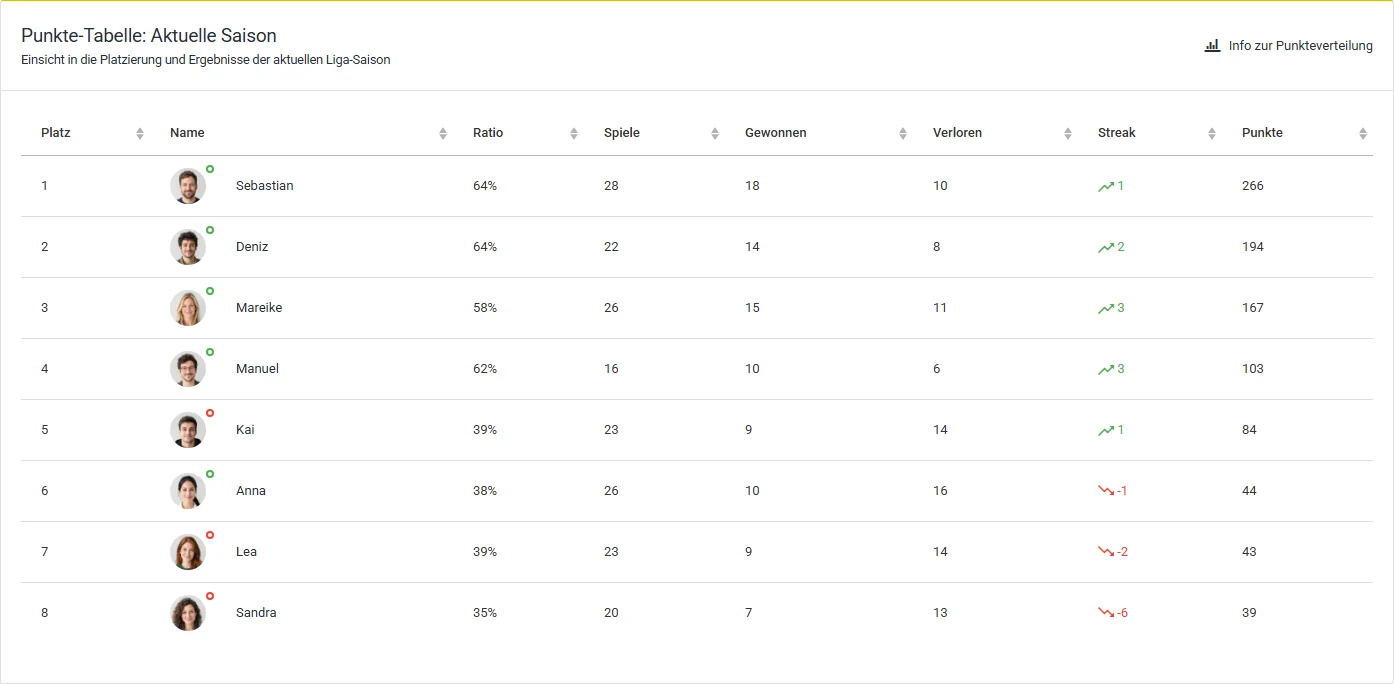1394x684 pixels.
Task: Select the name Kai in the table
Action: pyautogui.click(x=245, y=430)
